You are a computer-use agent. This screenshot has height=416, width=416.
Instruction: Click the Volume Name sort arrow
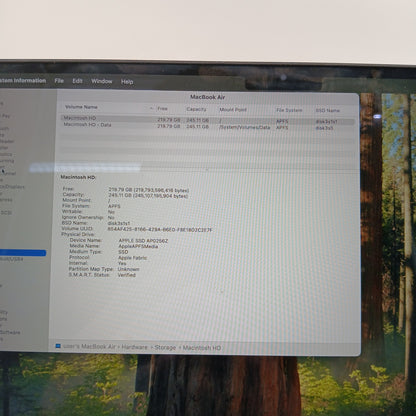[x=151, y=108]
